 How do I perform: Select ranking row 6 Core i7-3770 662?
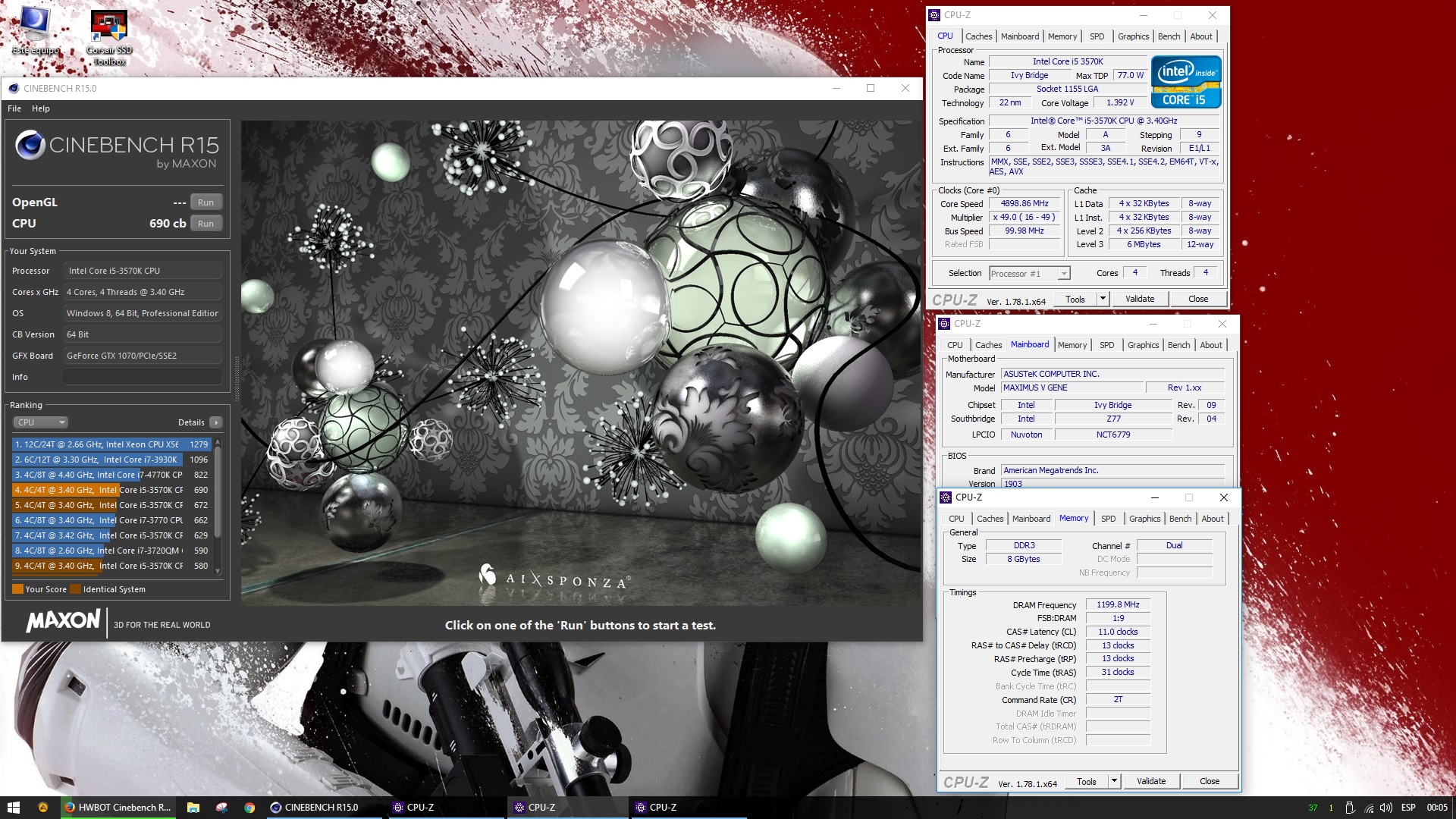[111, 520]
